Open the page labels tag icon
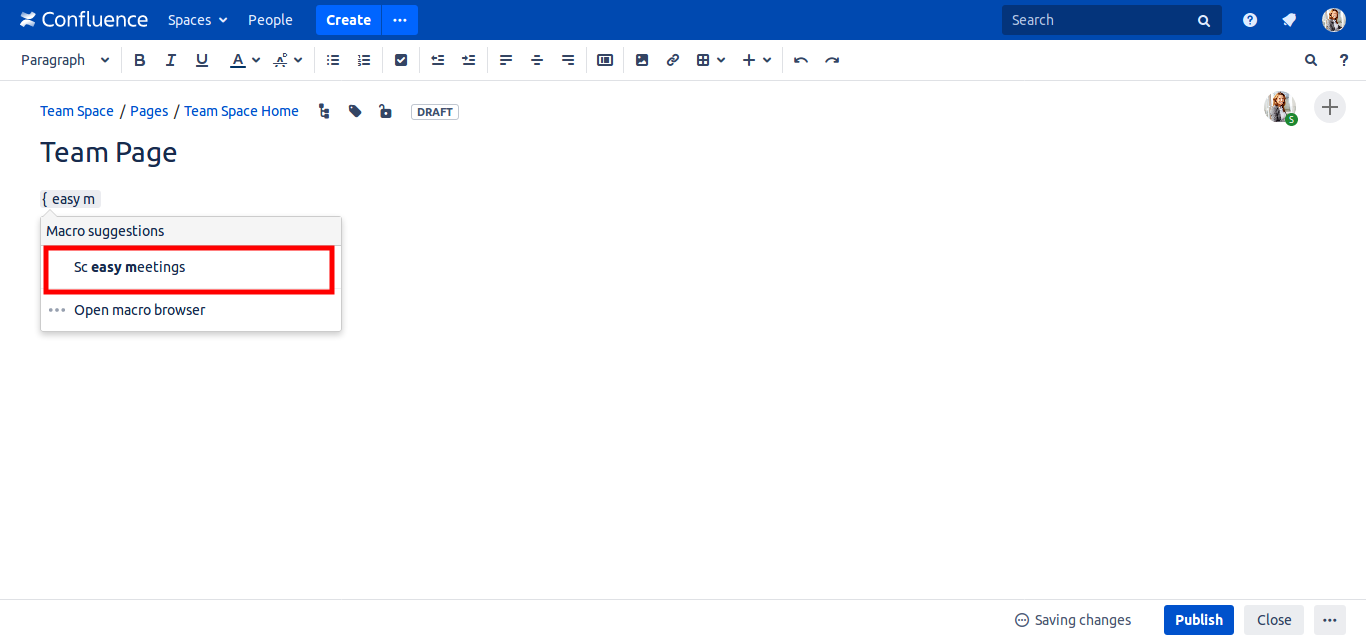Image resolution: width=1366 pixels, height=640 pixels. [355, 111]
